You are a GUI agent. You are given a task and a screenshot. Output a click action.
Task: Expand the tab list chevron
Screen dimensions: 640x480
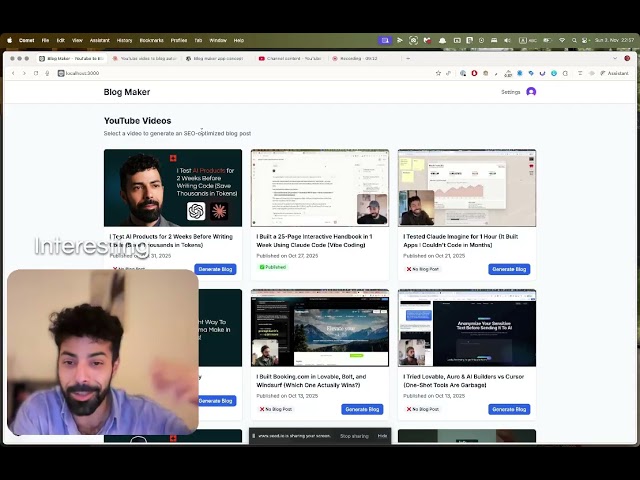click(615, 58)
